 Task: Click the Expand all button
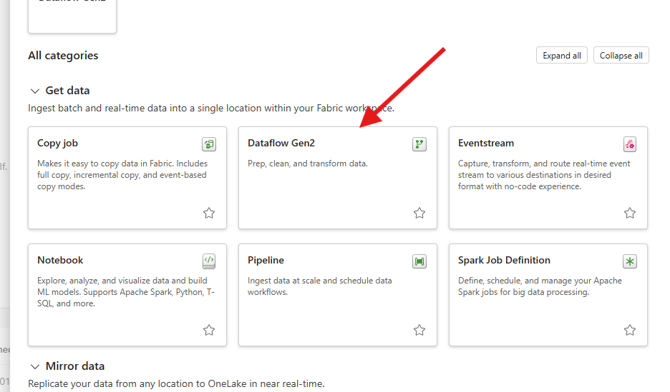pyautogui.click(x=562, y=56)
